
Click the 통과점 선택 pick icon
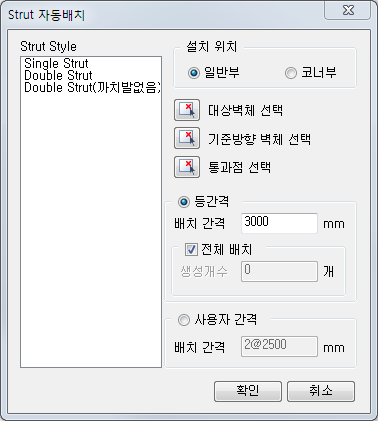click(x=187, y=167)
